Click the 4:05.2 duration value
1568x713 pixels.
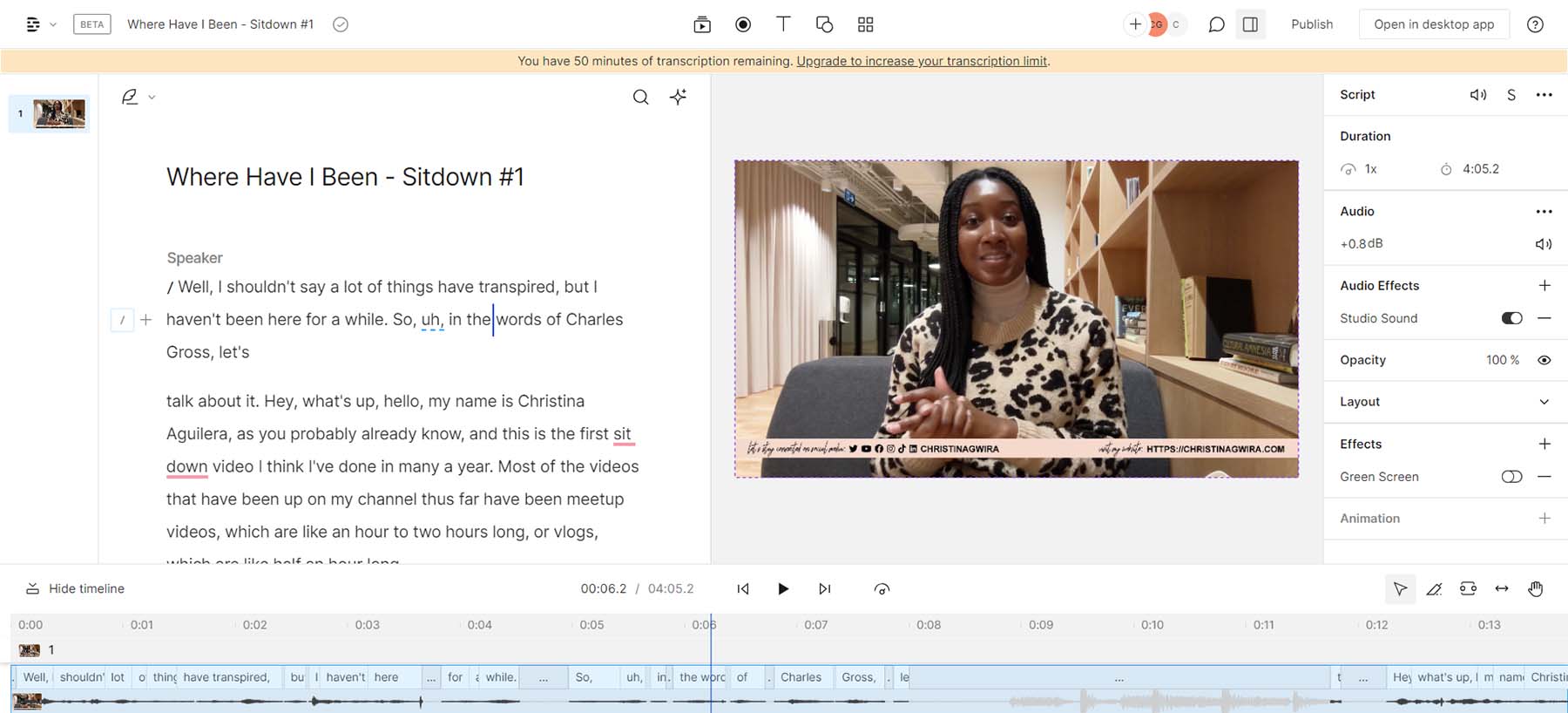click(x=1480, y=169)
